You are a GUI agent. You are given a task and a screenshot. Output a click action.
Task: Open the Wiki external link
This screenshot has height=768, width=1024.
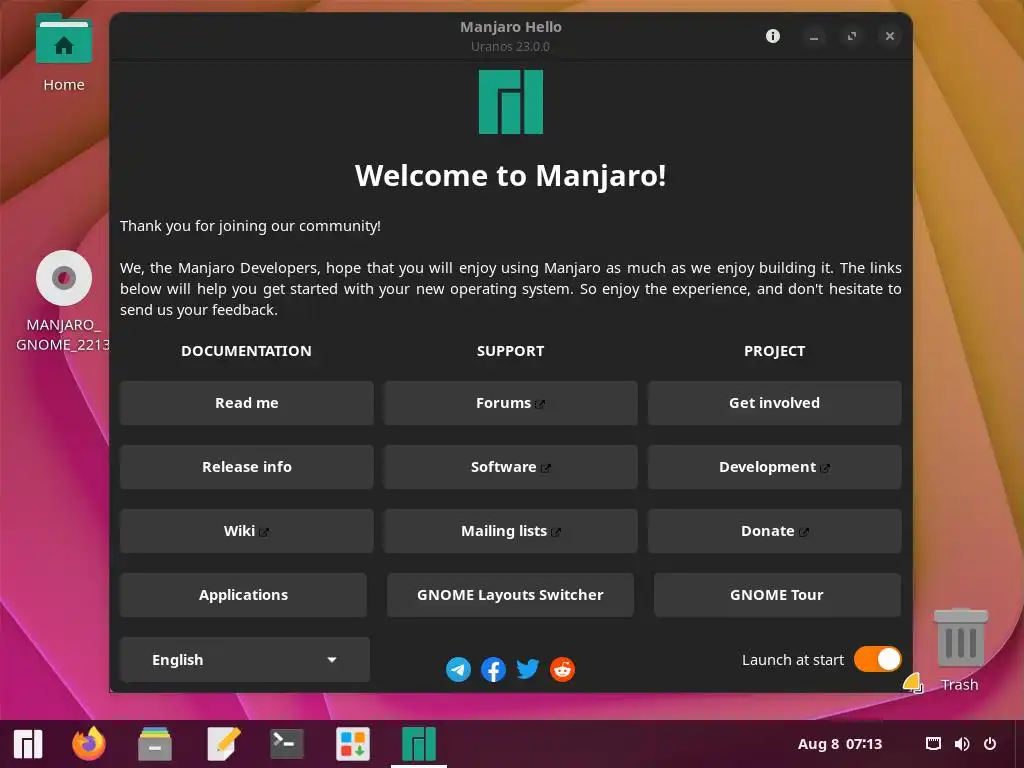pyautogui.click(x=247, y=531)
